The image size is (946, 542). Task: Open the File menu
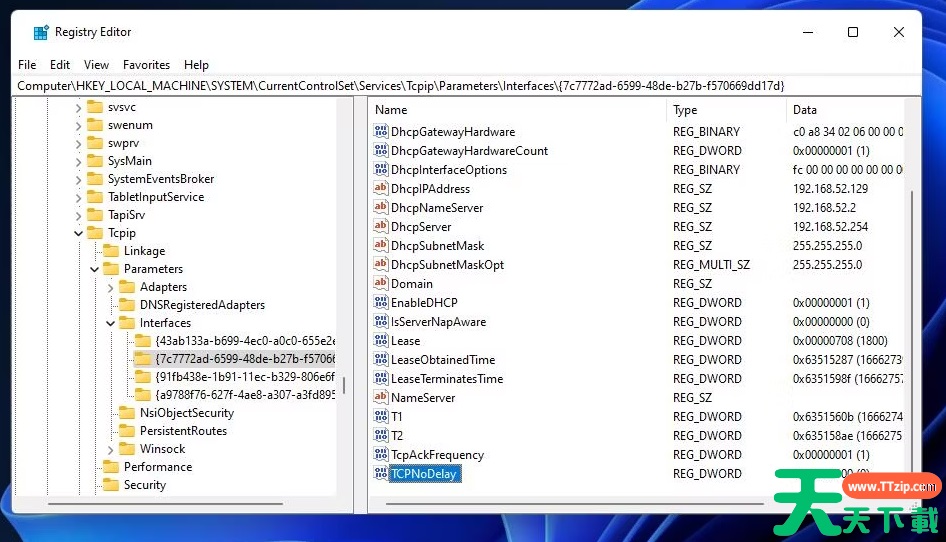[x=27, y=65]
